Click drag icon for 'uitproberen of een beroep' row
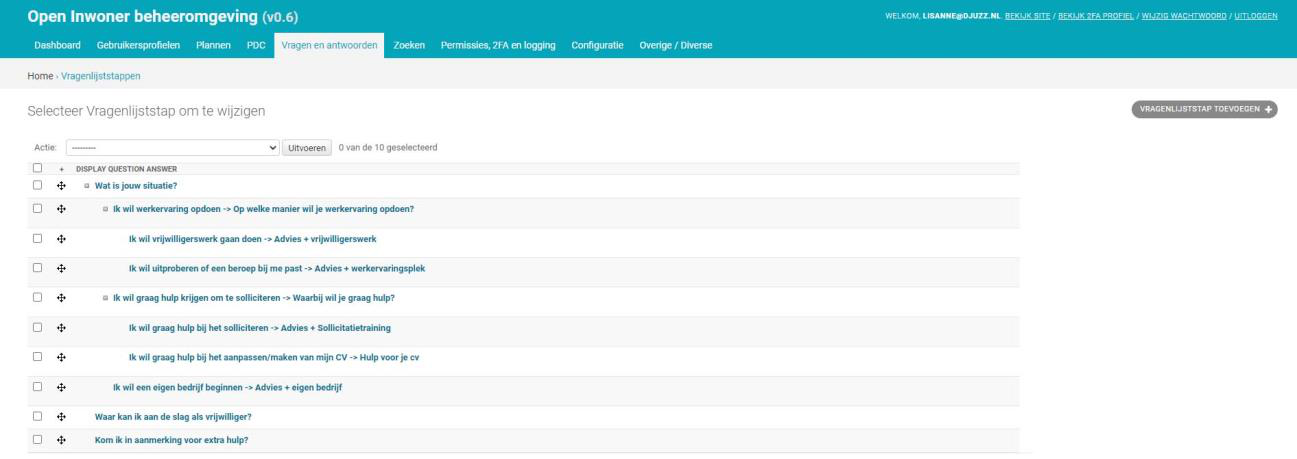This screenshot has width=1297, height=459. pos(61,268)
